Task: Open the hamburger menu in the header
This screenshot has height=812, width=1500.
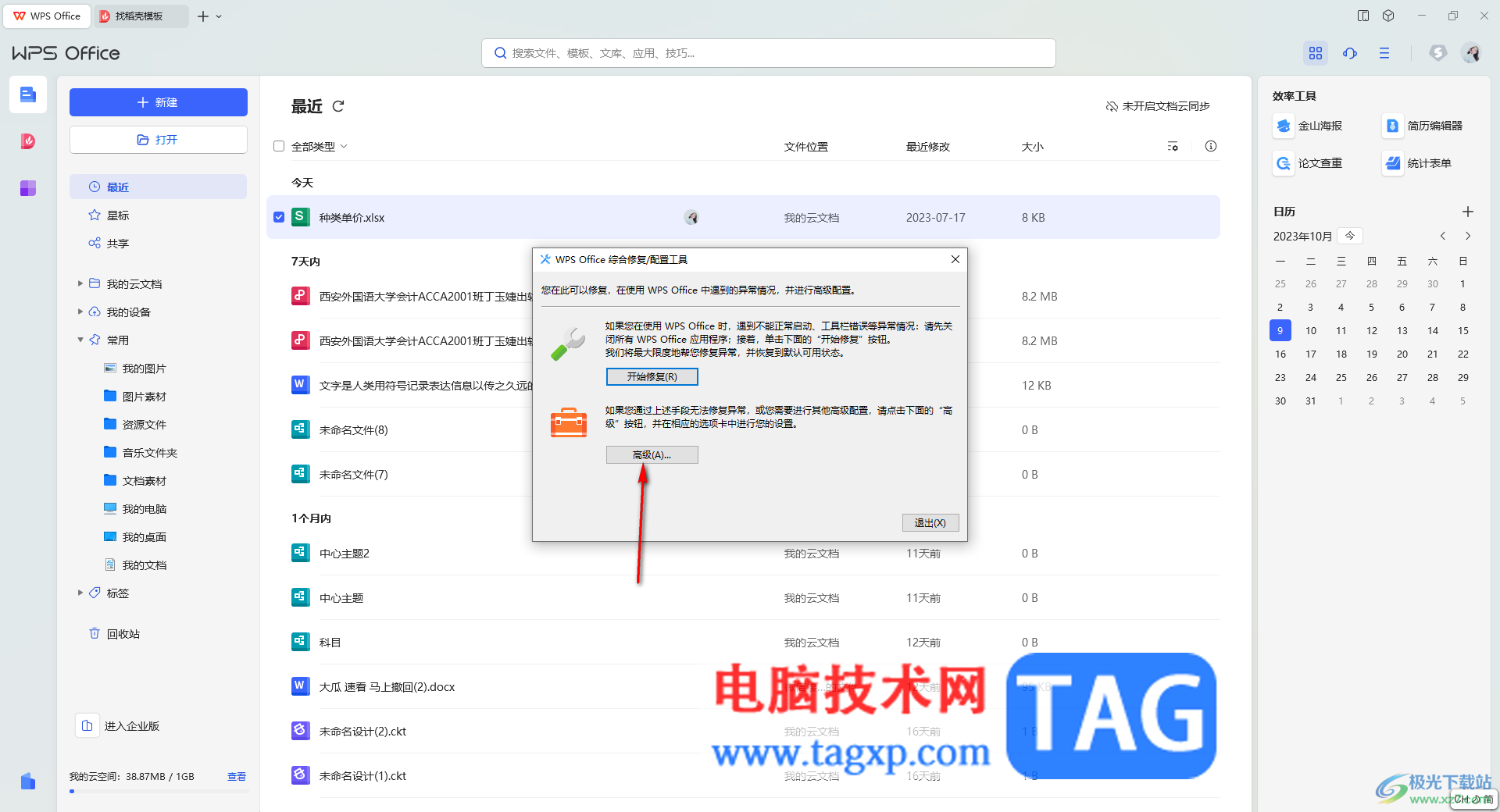Action: (x=1384, y=53)
